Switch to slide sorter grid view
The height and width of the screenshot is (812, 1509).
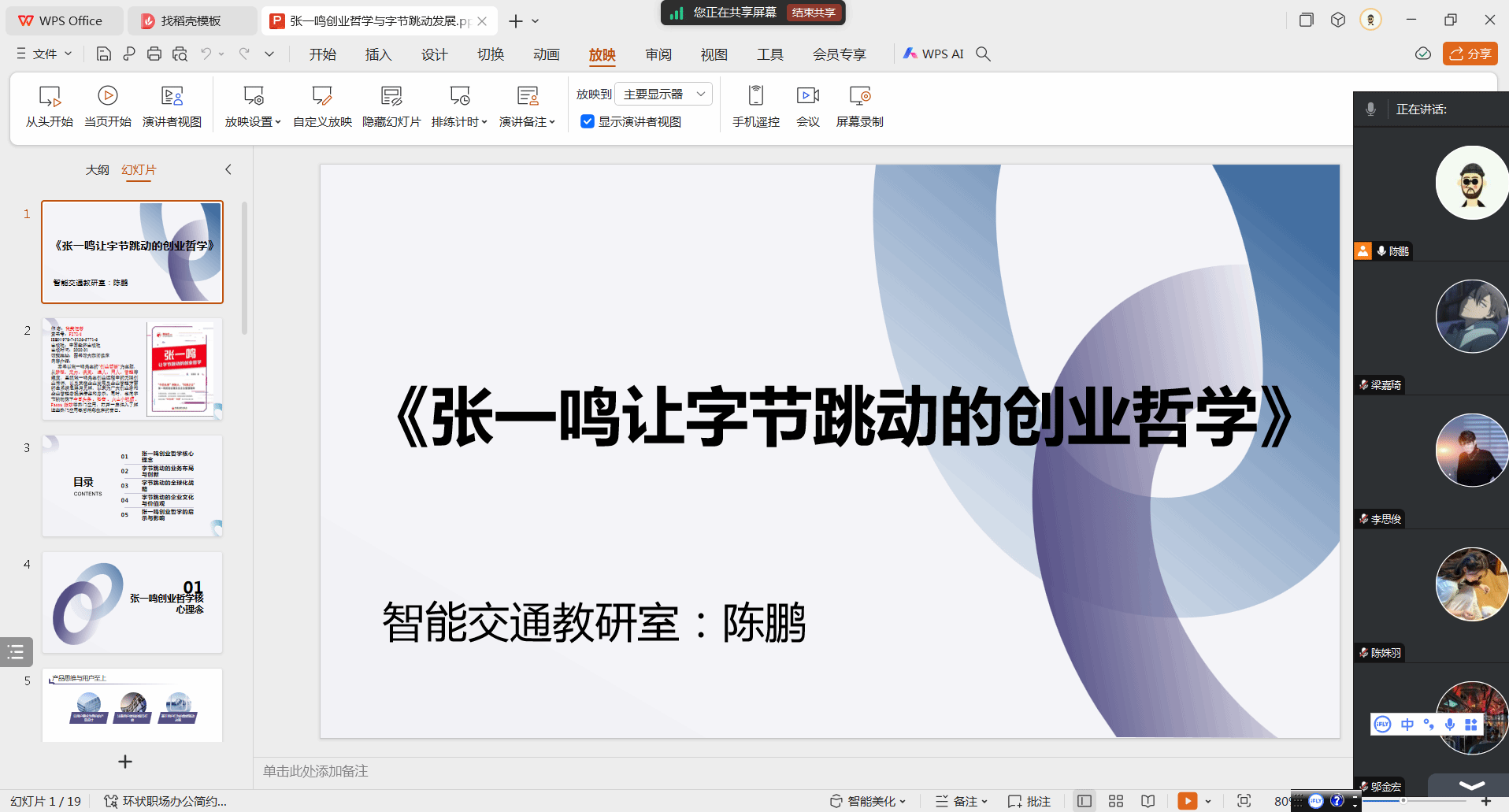(x=1116, y=801)
